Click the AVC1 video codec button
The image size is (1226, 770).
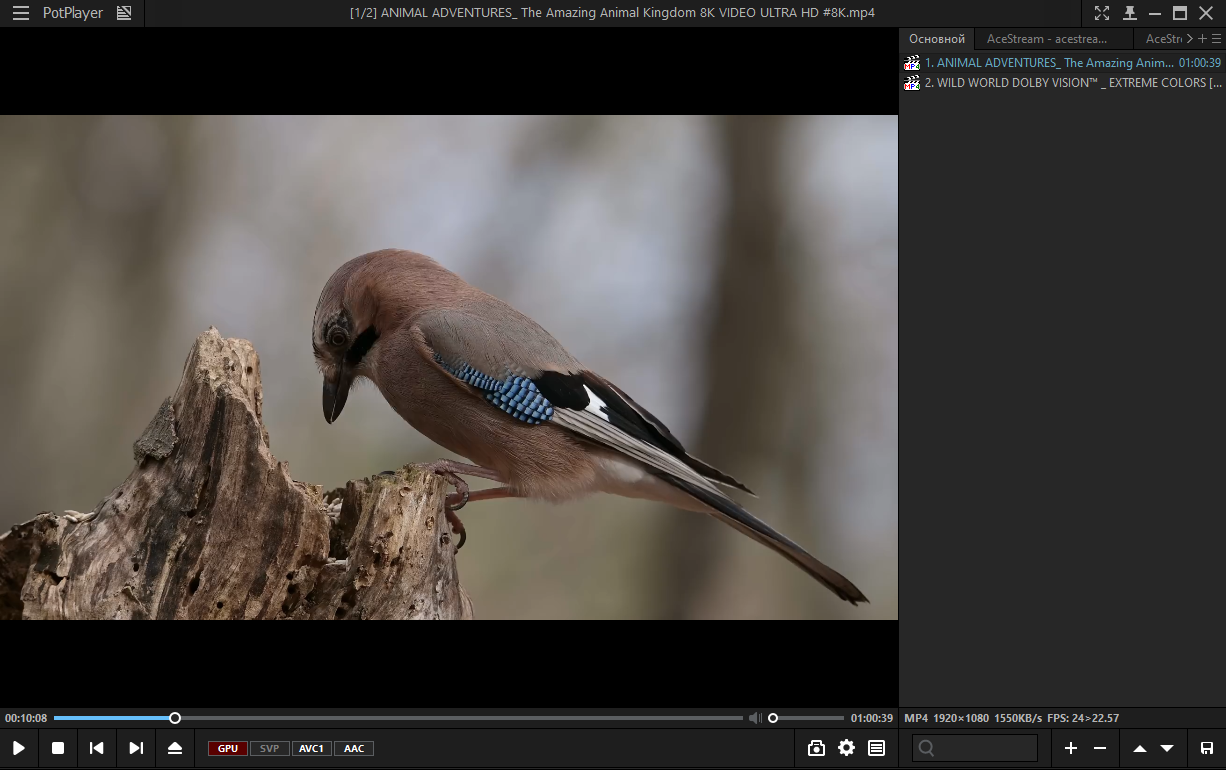point(311,748)
